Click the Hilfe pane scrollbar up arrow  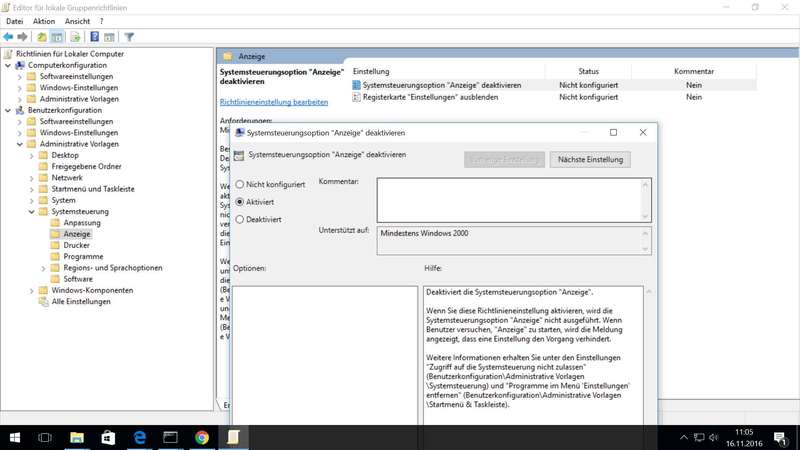click(649, 292)
